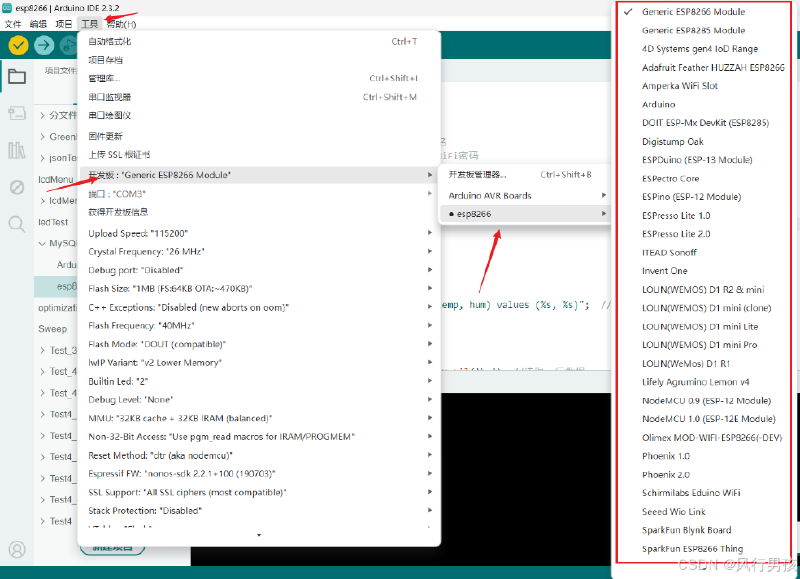Click the user account icon

17,549
